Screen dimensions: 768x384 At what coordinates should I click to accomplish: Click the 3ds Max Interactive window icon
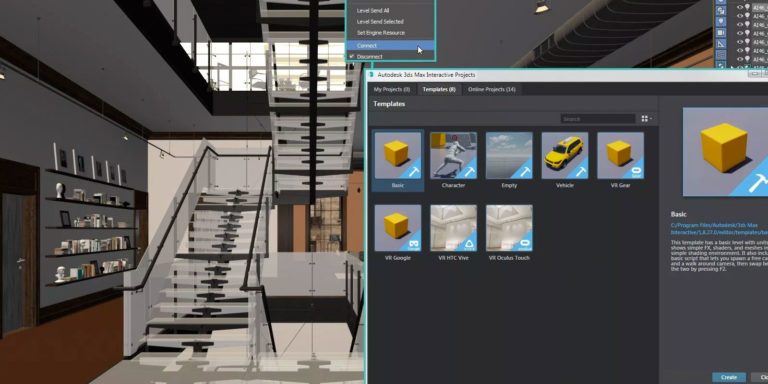(372, 75)
